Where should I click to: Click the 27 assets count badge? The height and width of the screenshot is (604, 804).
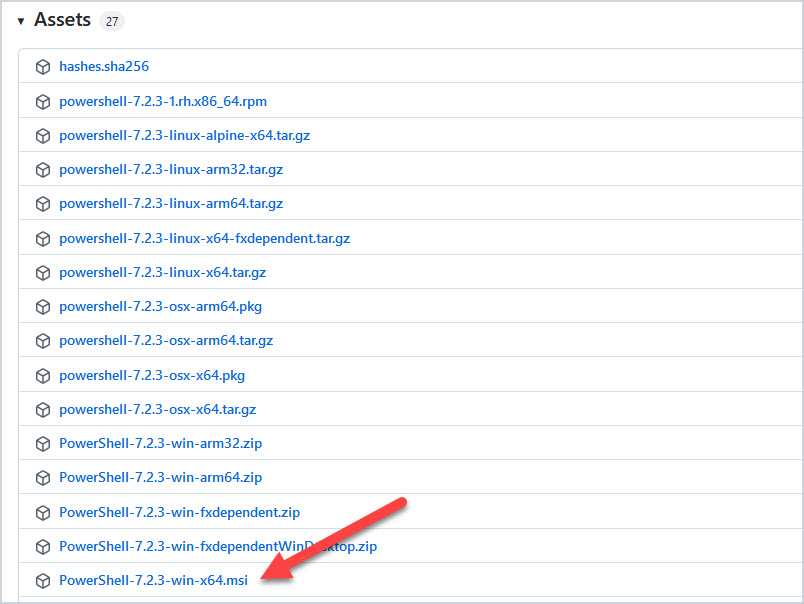[x=112, y=22]
